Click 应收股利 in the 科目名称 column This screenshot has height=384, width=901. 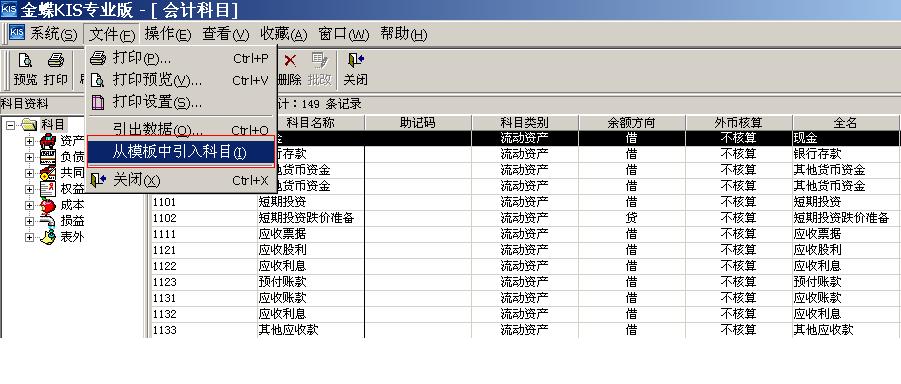[x=282, y=250]
